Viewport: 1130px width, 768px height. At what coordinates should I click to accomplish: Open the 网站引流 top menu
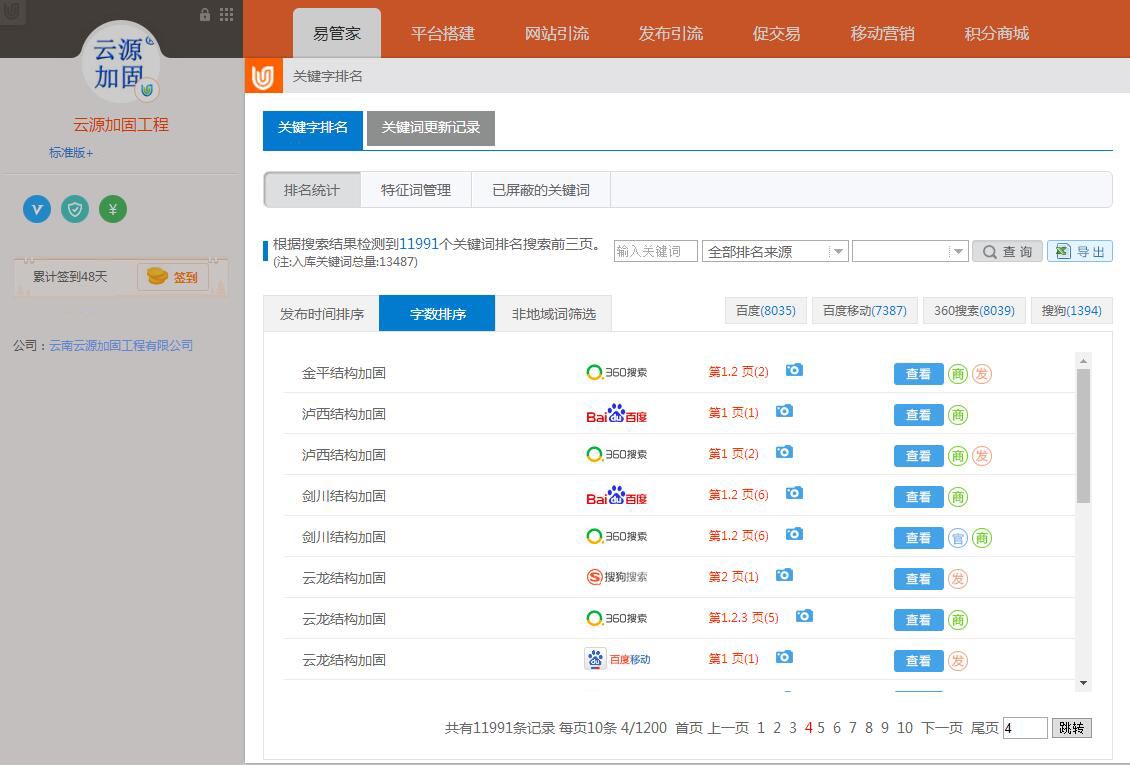coord(556,33)
